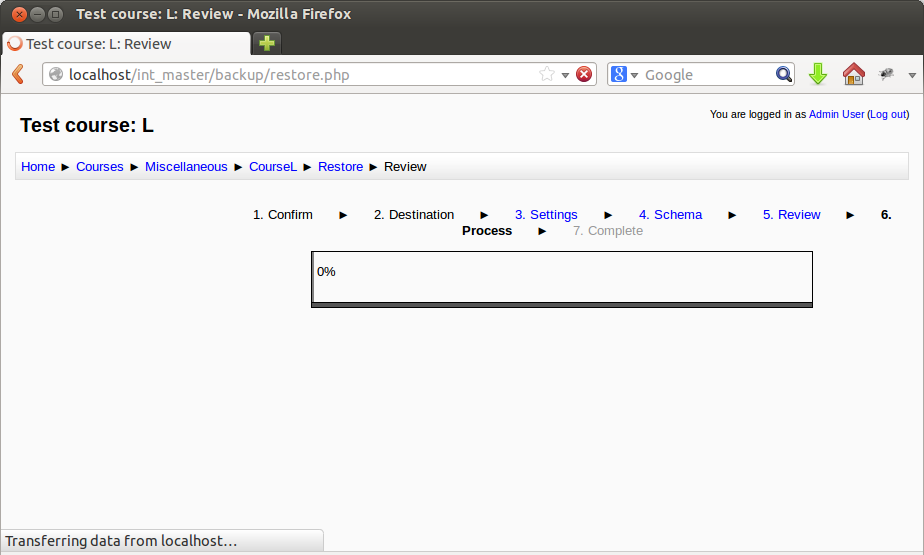Click the '2. Destination' step text
The width and height of the screenshot is (924, 555).
(x=414, y=214)
